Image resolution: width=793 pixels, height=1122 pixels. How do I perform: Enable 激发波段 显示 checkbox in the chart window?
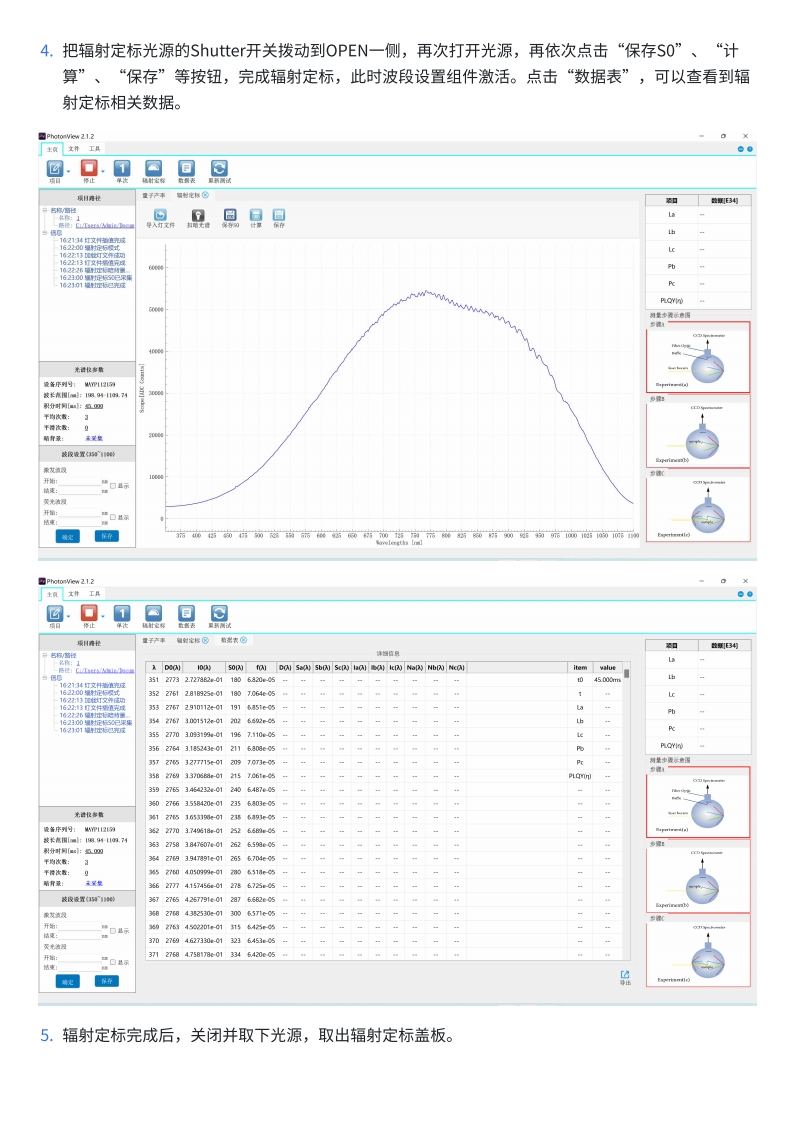pyautogui.click(x=113, y=485)
